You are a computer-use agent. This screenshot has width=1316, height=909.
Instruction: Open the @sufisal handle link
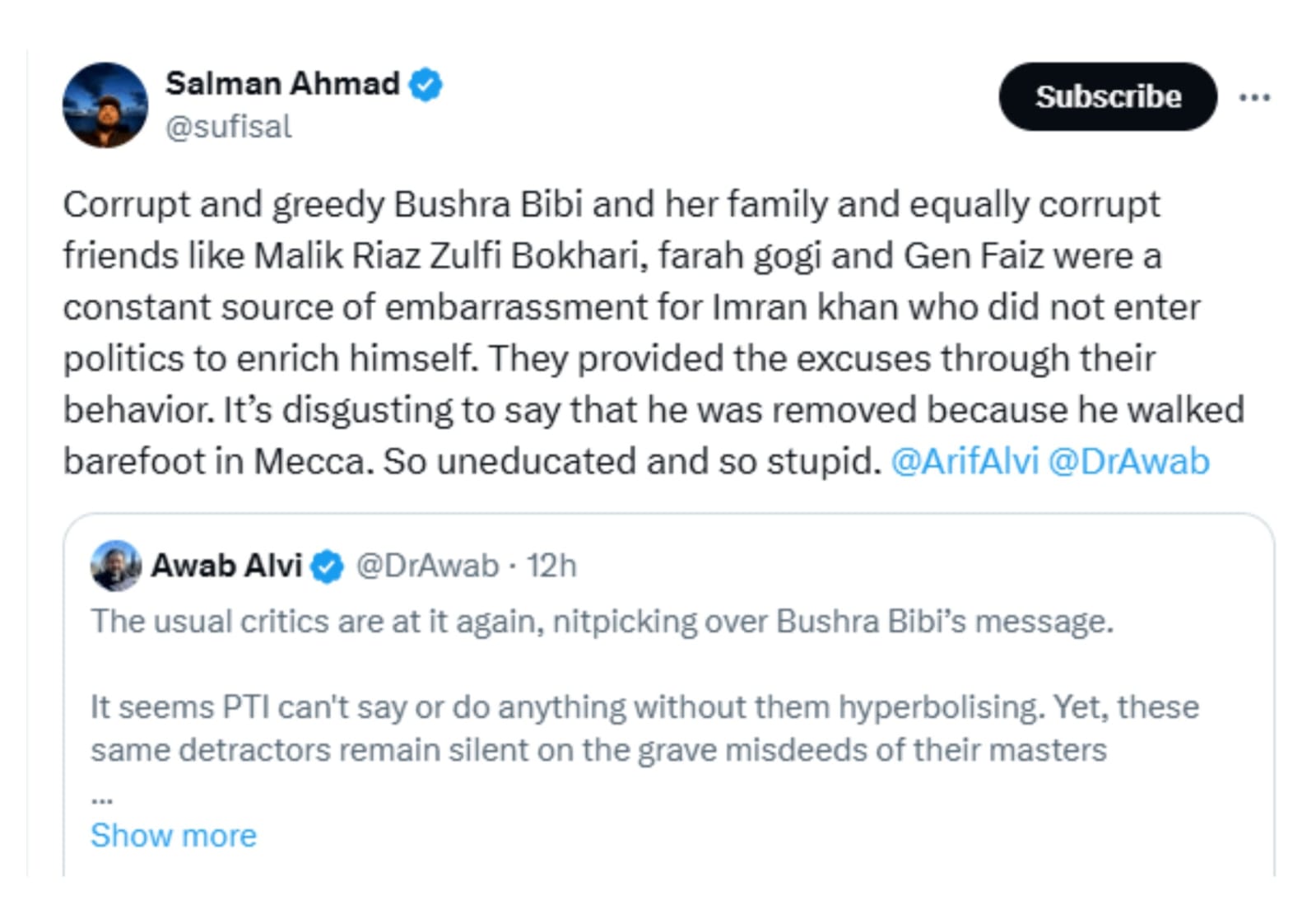click(x=228, y=127)
